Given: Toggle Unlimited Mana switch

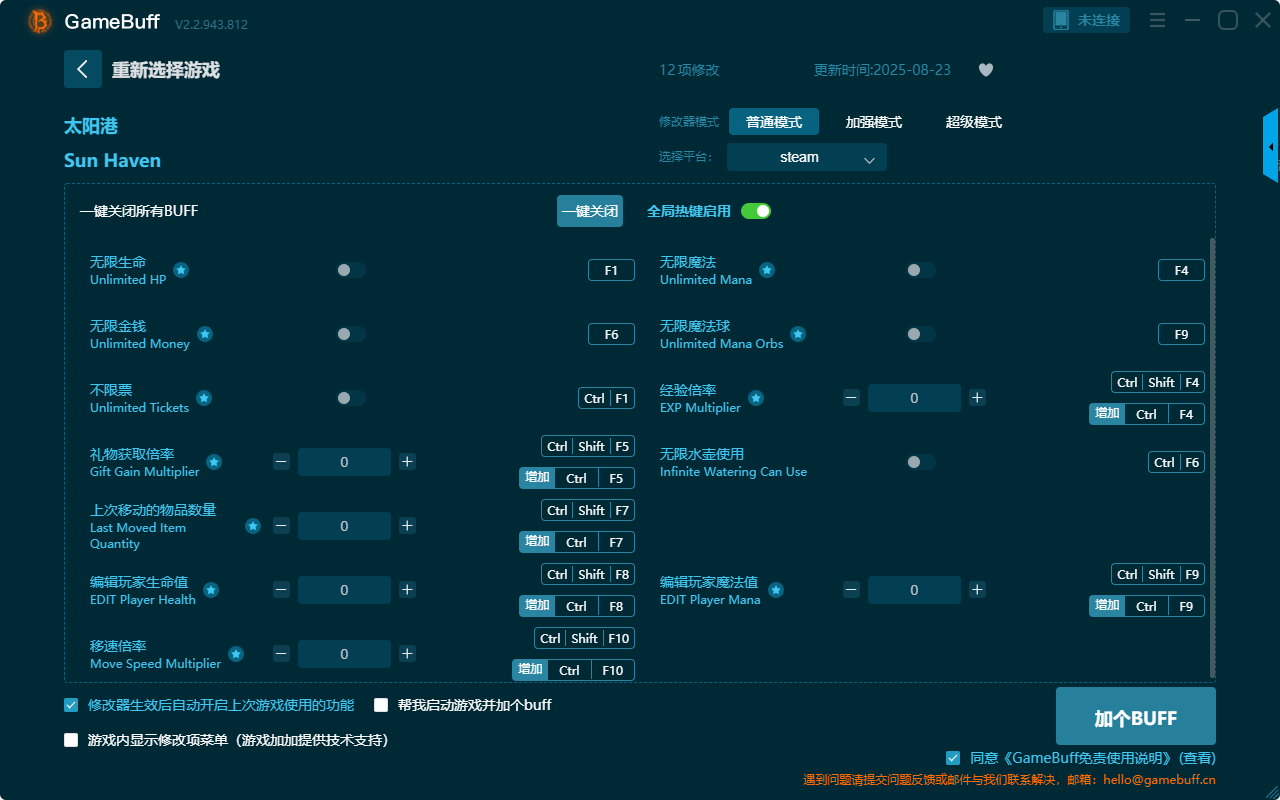Looking at the screenshot, I should point(921,270).
